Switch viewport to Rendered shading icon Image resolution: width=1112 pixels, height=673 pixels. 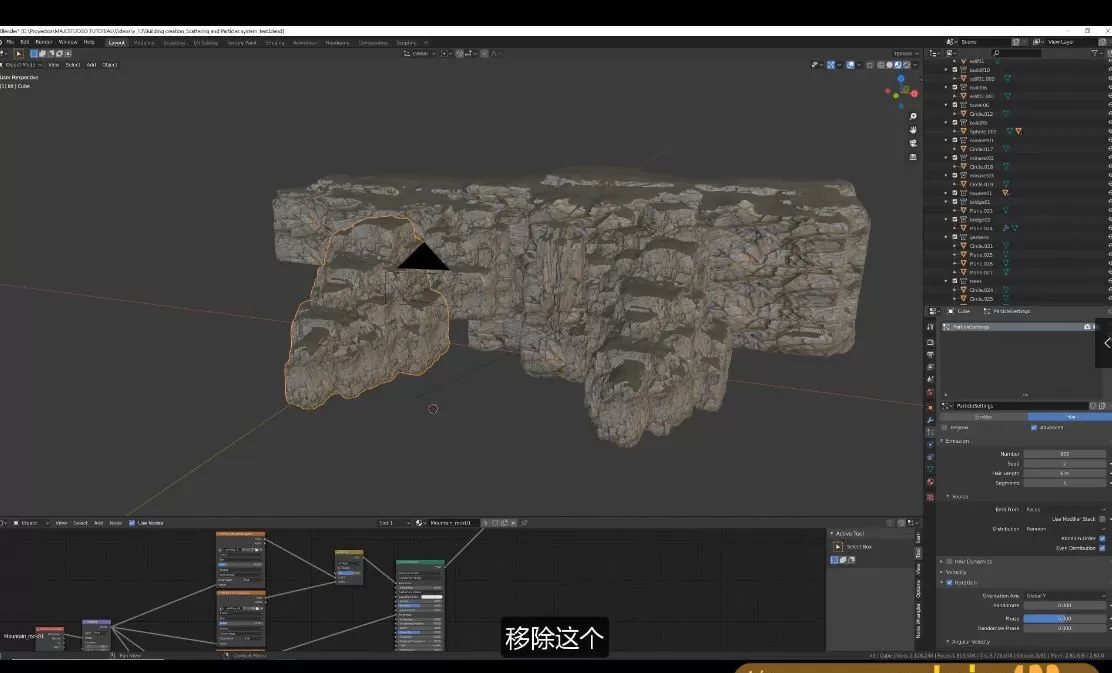[x=906, y=64]
